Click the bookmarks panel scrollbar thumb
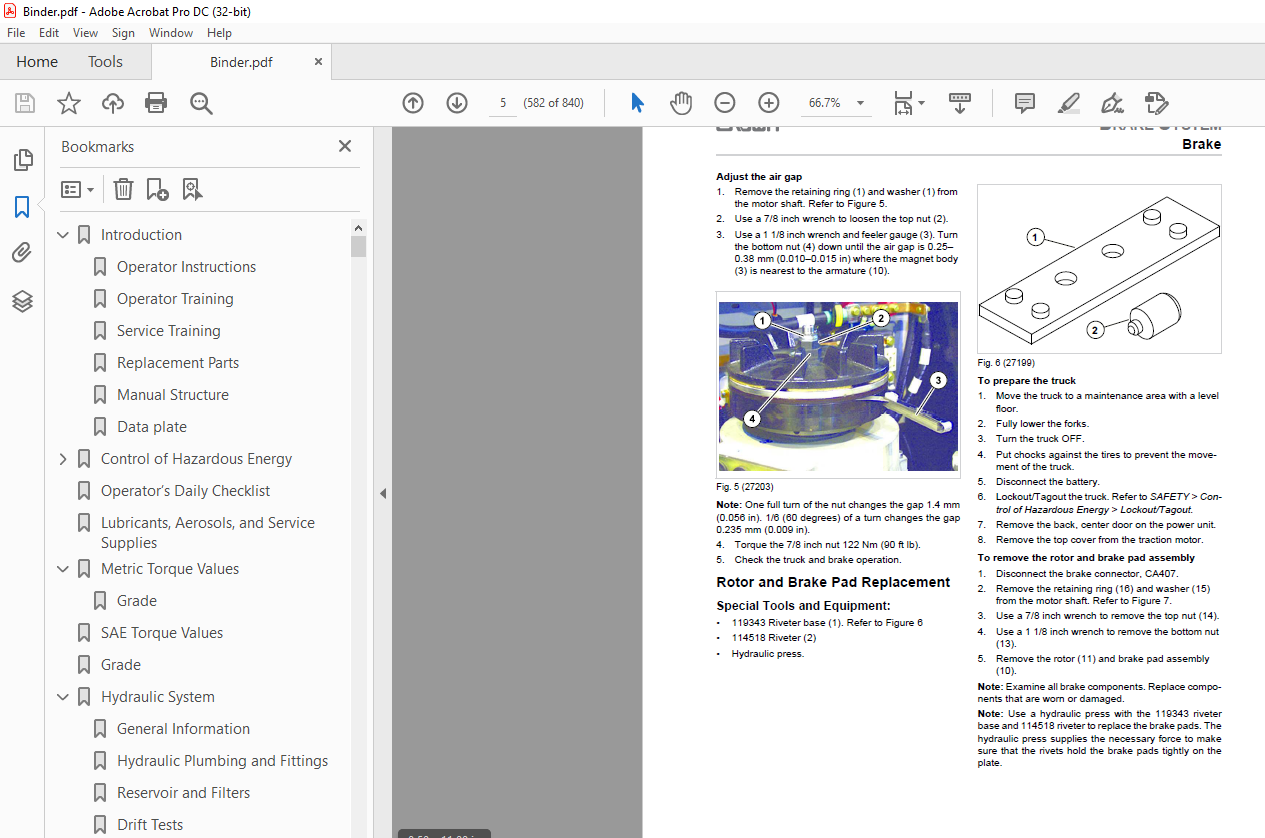This screenshot has width=1265, height=838. coord(358,247)
